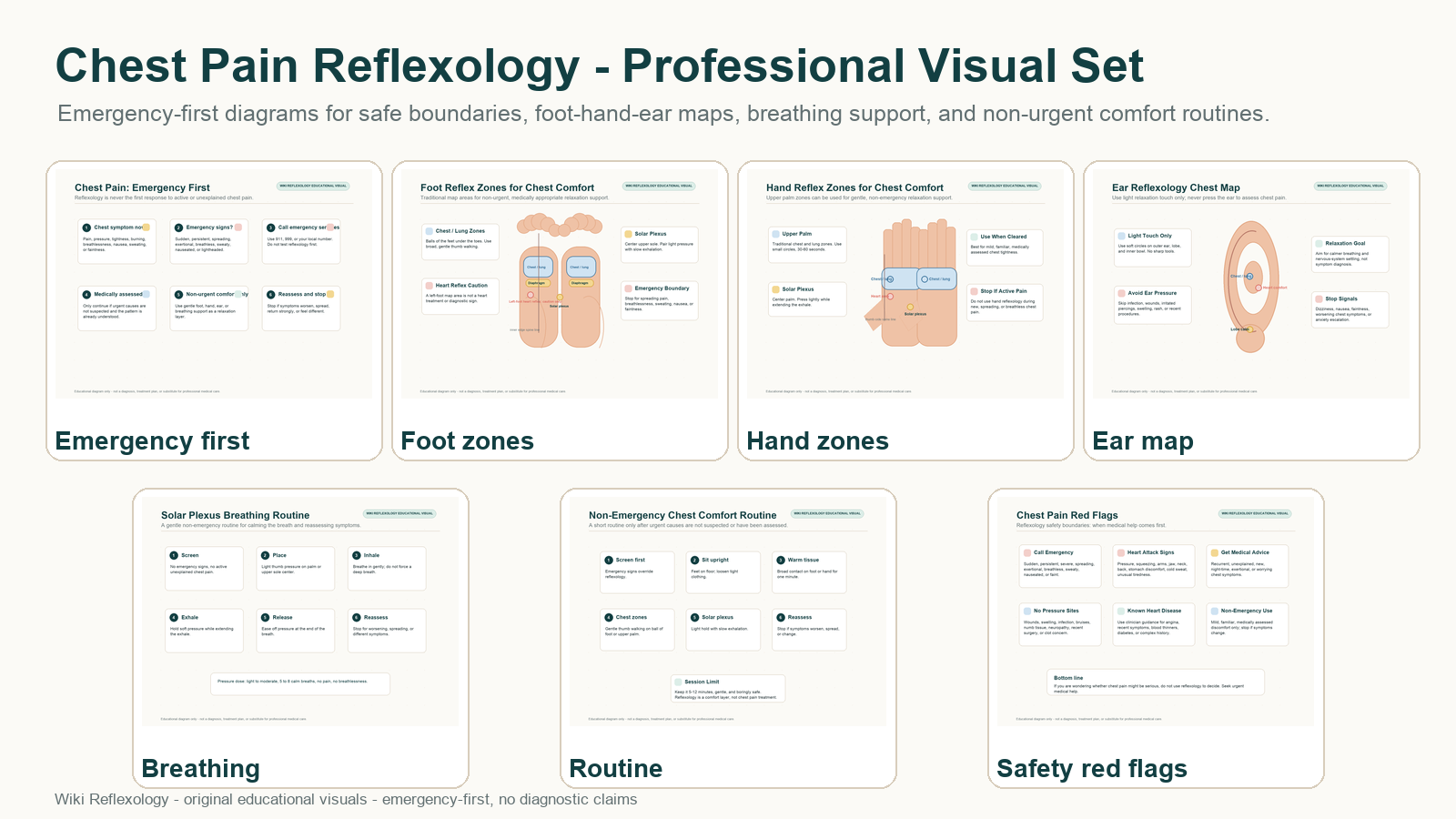Image resolution: width=1456 pixels, height=819 pixels.
Task: Click the 'Medically assessed' card in emergency-first diagram
Action: (x=116, y=308)
